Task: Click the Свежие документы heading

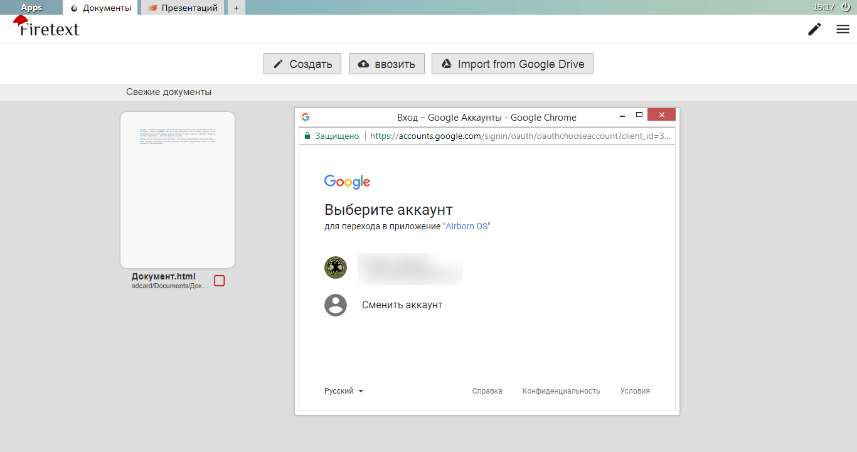Action: [169, 92]
